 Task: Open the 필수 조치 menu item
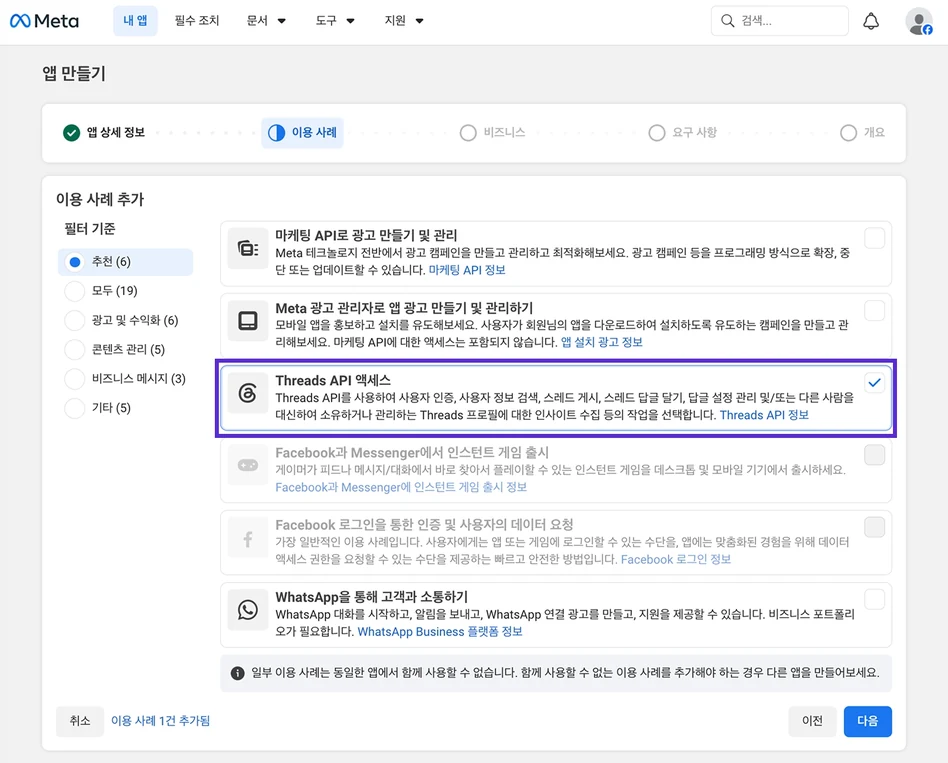196,21
